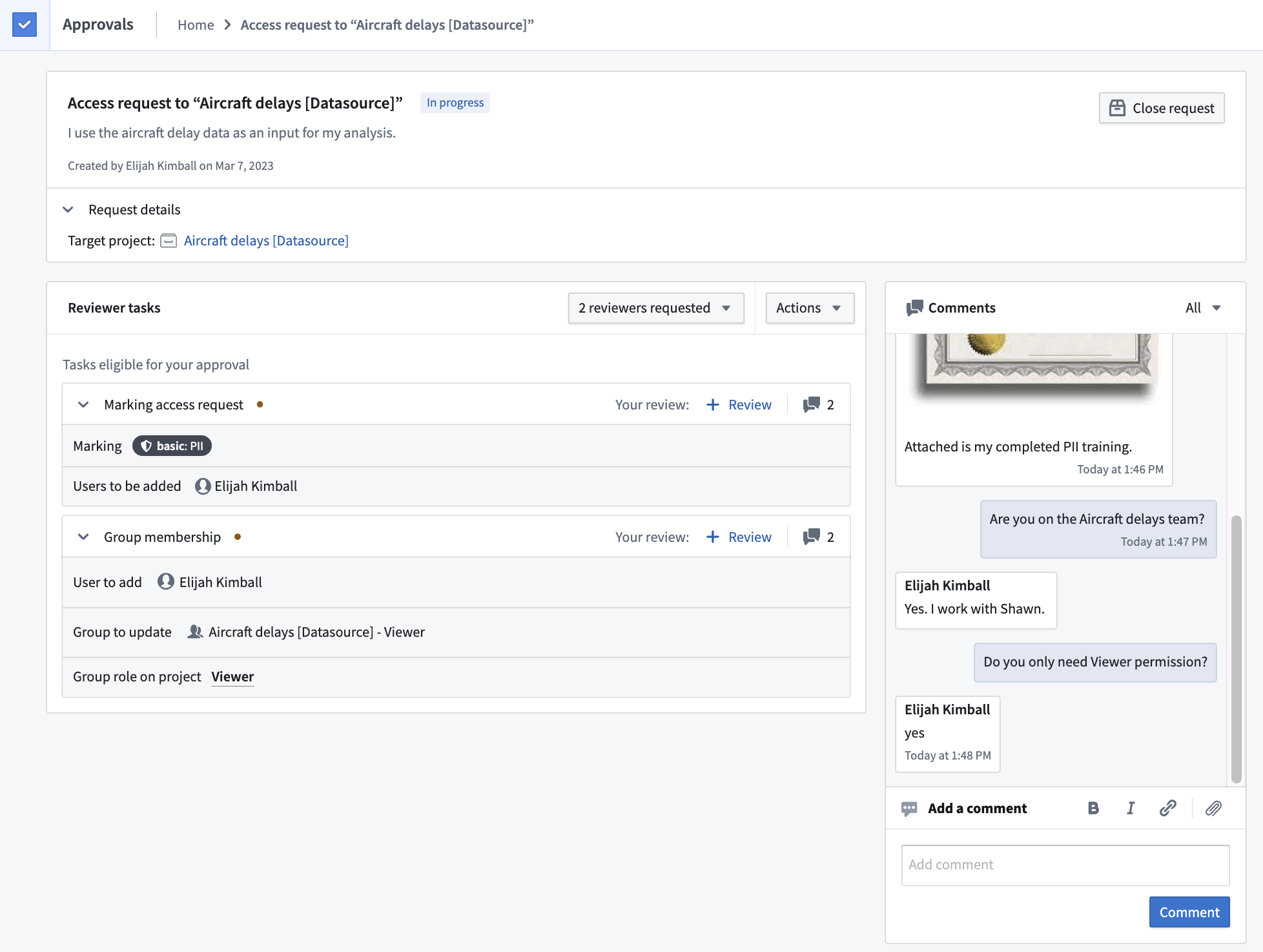Screen dimensions: 1263x952
Task: Click the Add a comment bubble icon
Action: (x=909, y=809)
